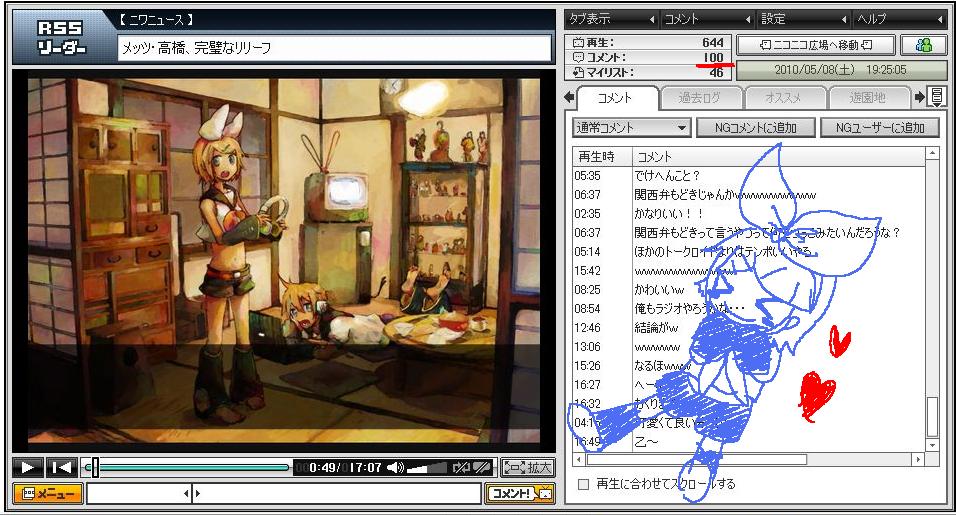
Task: Click the 再生 count 644
Action: click(x=712, y=43)
